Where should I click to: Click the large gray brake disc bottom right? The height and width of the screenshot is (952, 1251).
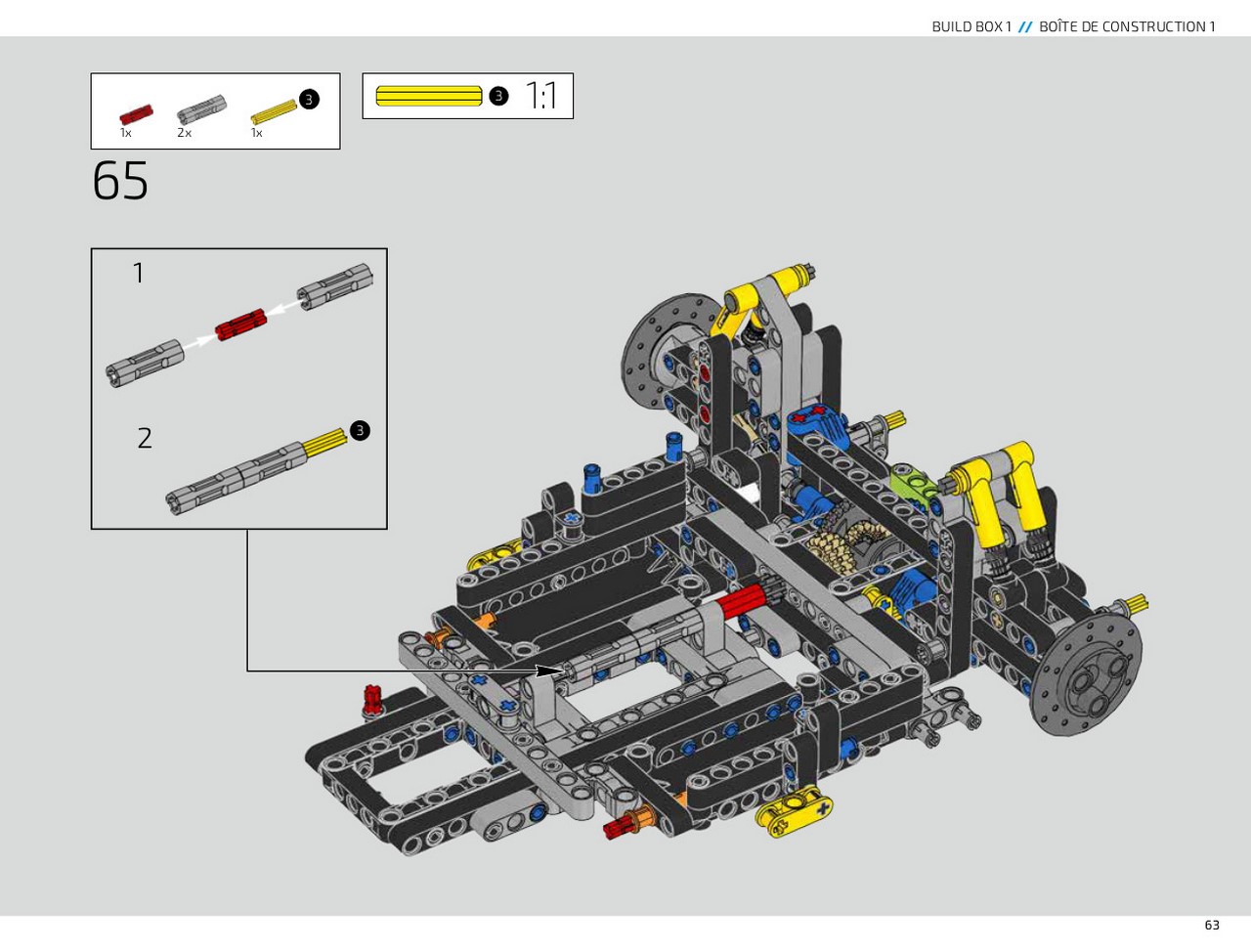(x=1087, y=673)
